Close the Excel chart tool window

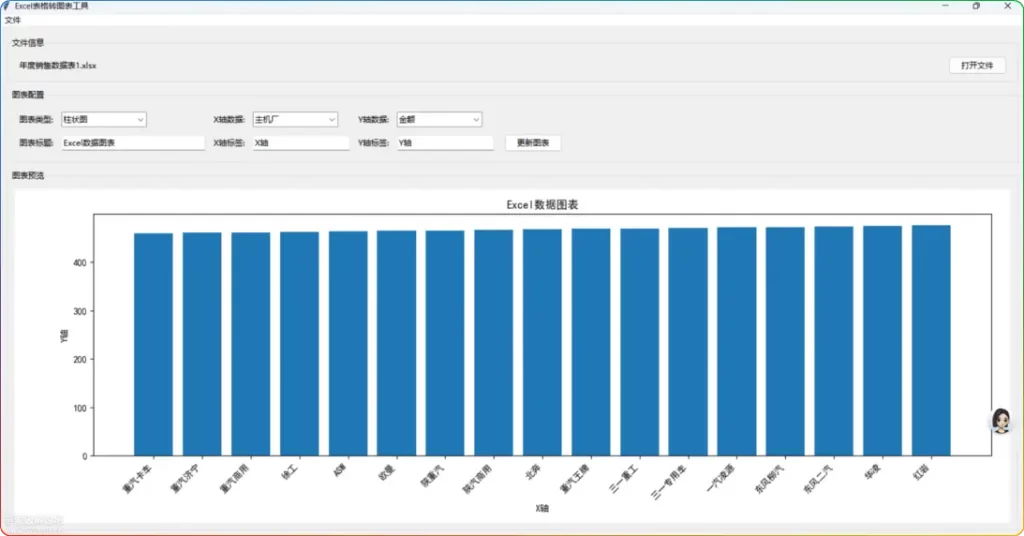[1008, 6]
